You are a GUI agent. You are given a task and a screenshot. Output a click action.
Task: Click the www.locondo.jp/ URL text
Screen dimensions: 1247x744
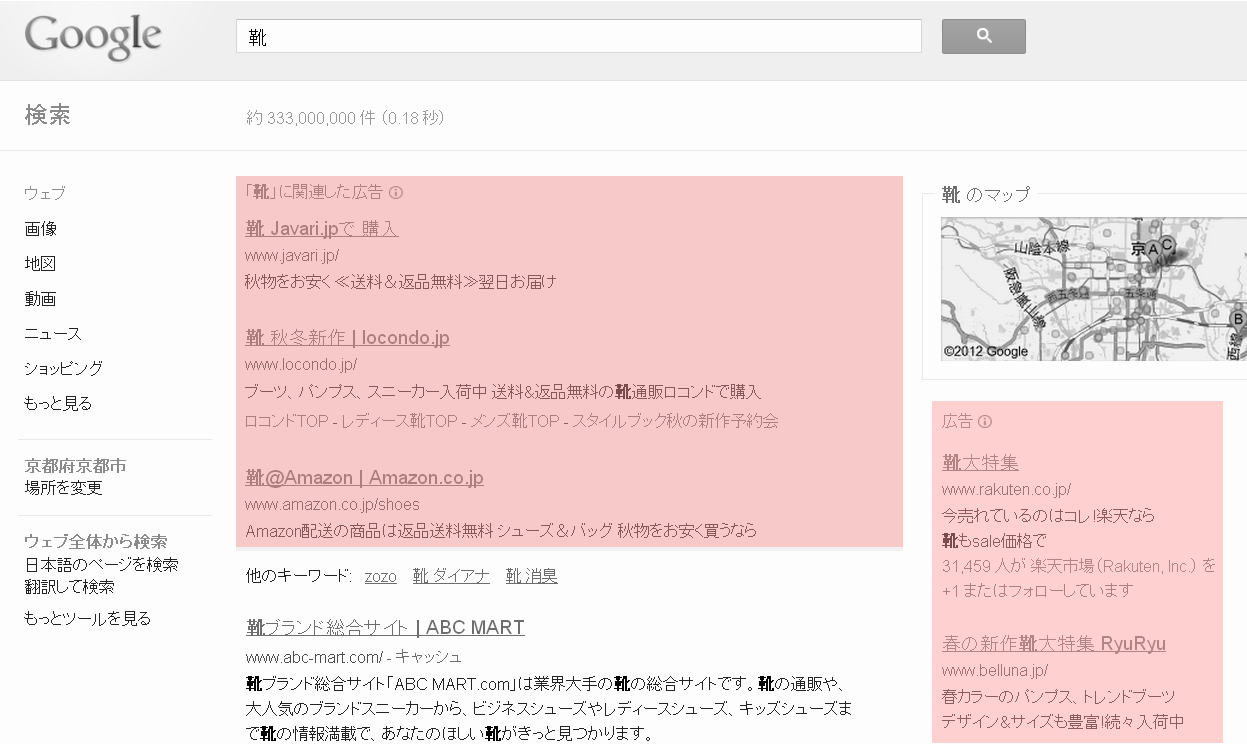tap(301, 364)
